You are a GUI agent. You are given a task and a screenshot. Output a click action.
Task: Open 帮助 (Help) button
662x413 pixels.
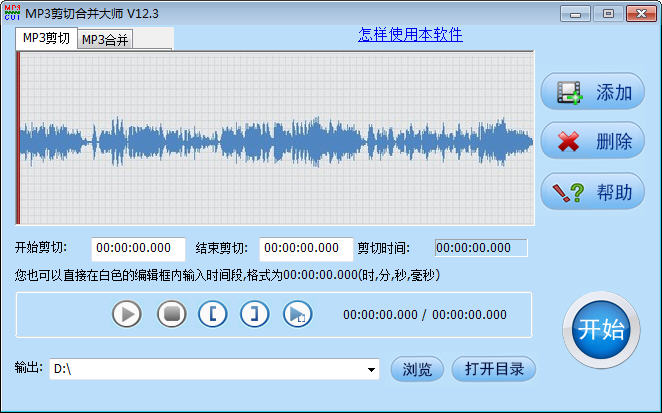tap(593, 192)
